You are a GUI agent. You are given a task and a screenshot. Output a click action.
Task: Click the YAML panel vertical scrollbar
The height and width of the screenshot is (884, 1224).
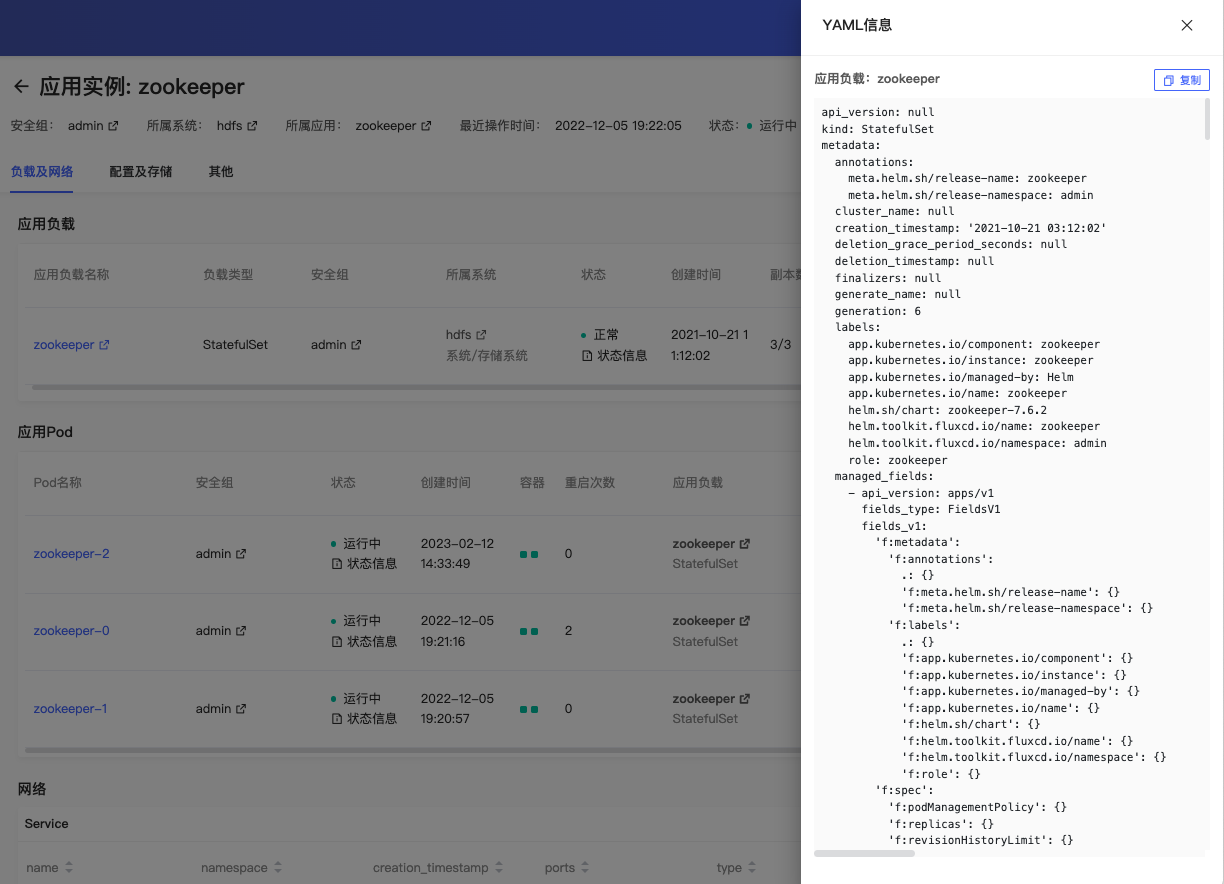coord(1207,118)
